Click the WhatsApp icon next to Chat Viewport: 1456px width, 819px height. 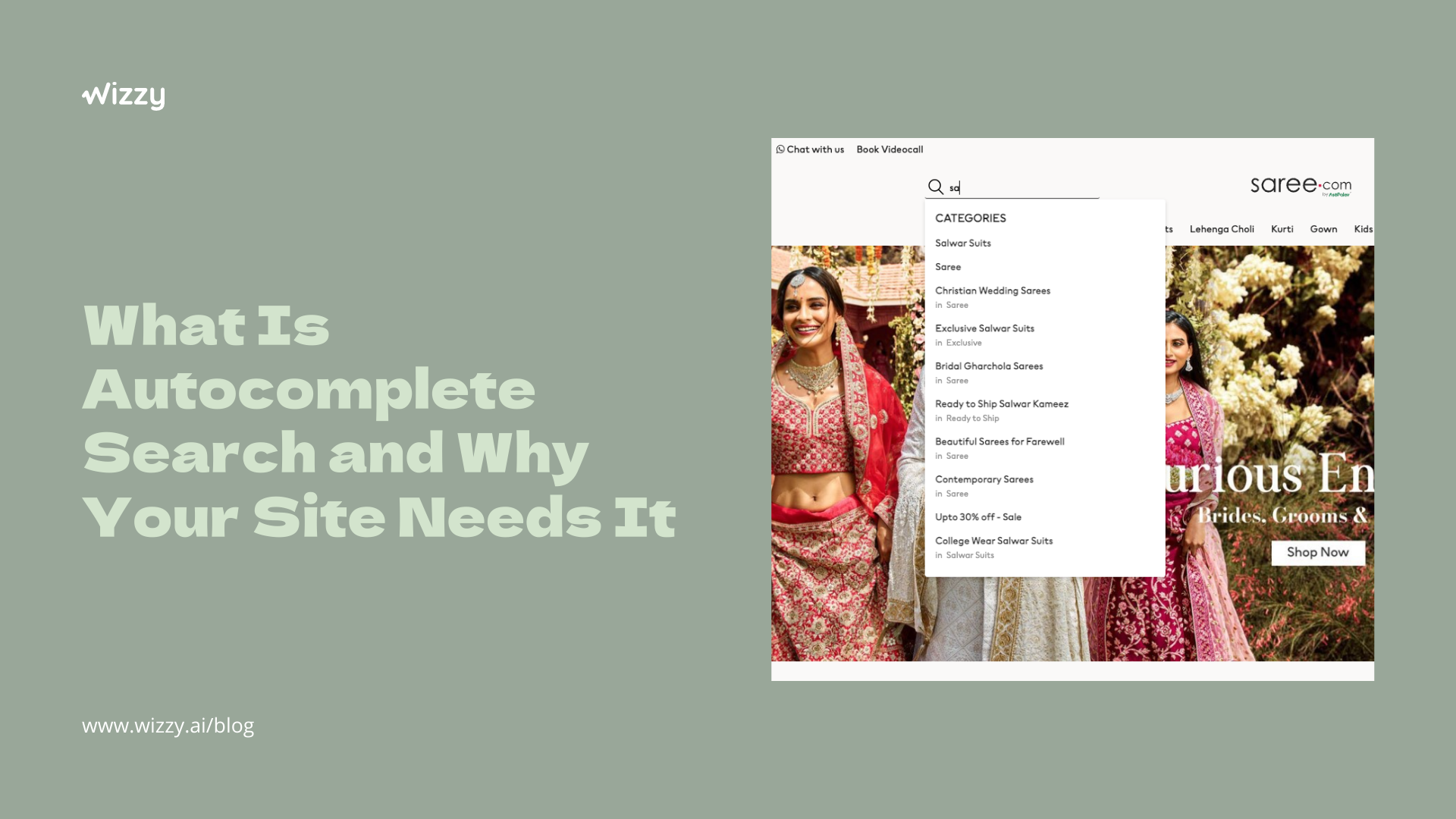tap(780, 149)
